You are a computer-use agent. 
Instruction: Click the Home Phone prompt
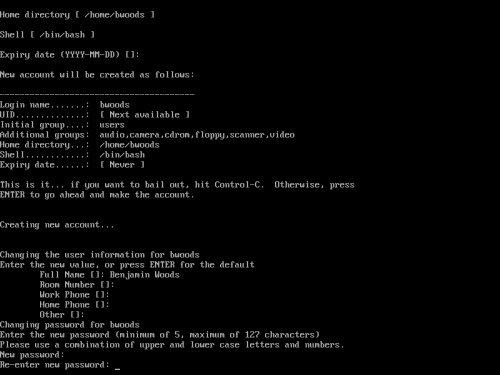pyautogui.click(x=74, y=305)
